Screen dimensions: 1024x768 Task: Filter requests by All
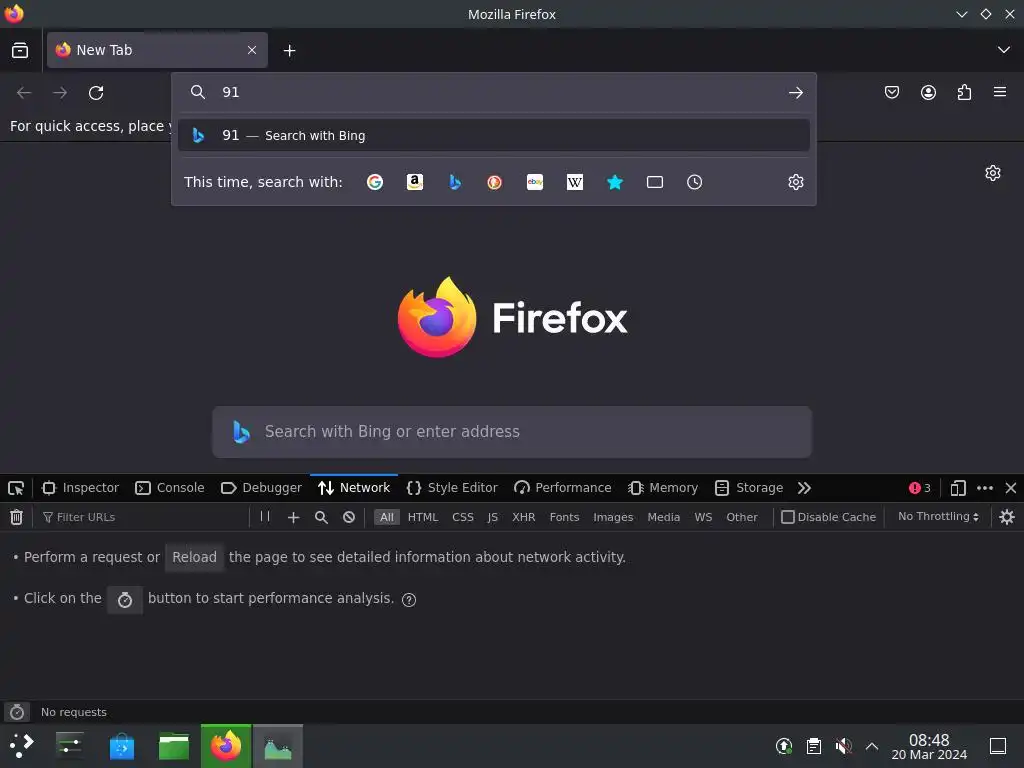tap(387, 517)
